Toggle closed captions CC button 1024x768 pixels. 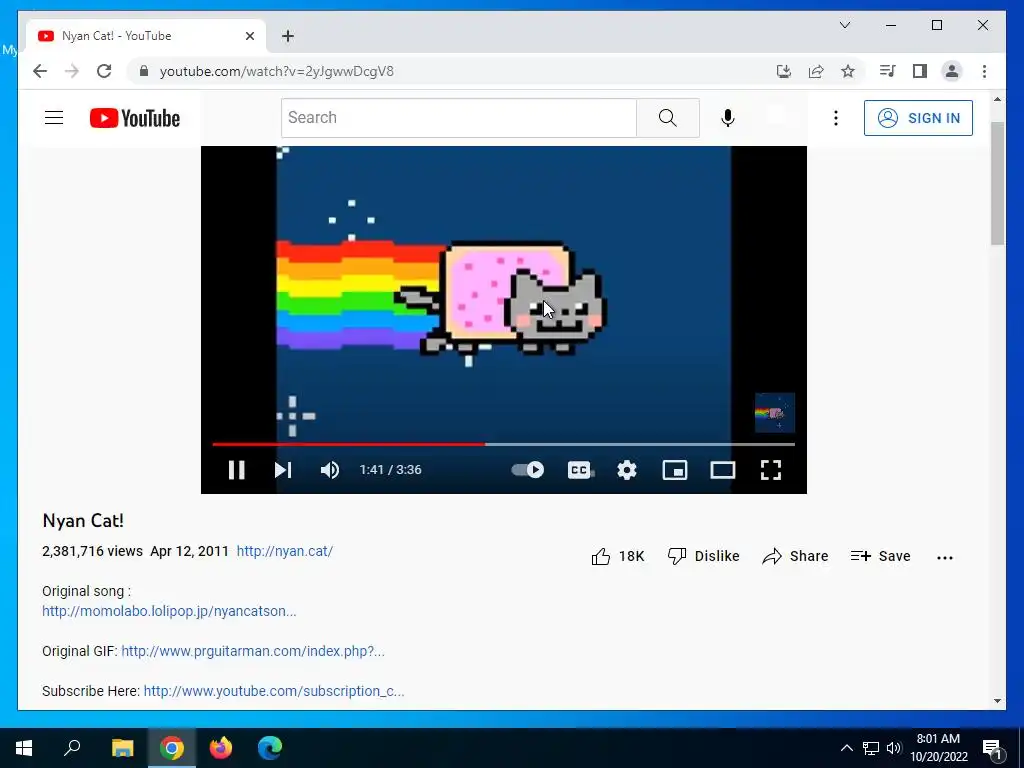pyautogui.click(x=579, y=470)
